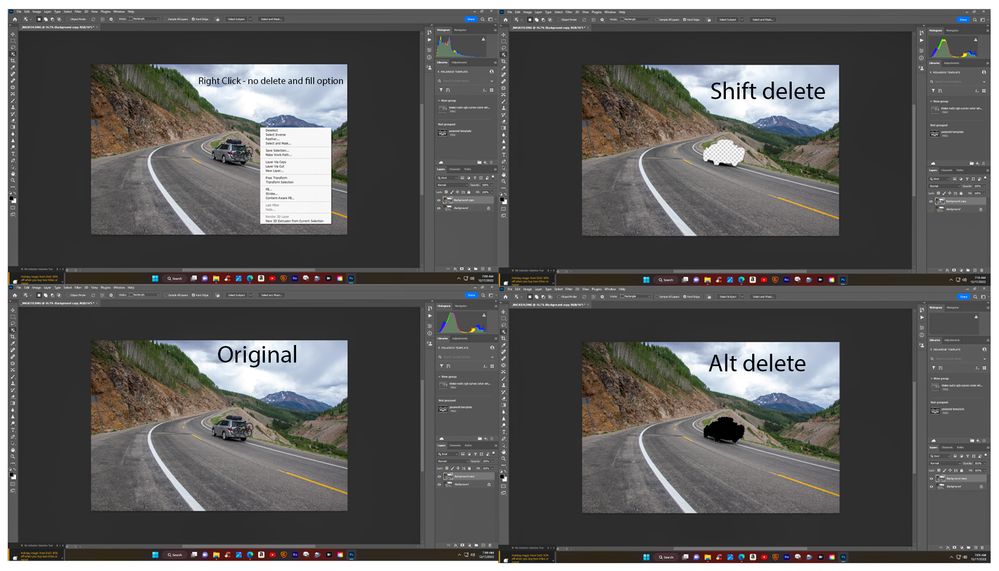Hide the Background copy layer in Original window

tap(439, 477)
